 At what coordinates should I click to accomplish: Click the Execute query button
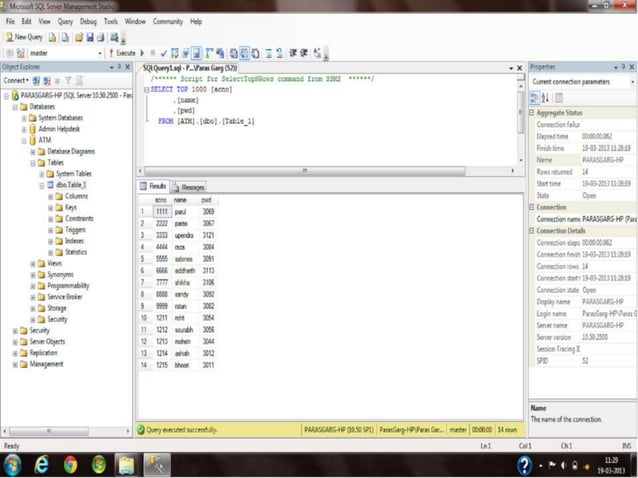tap(123, 52)
